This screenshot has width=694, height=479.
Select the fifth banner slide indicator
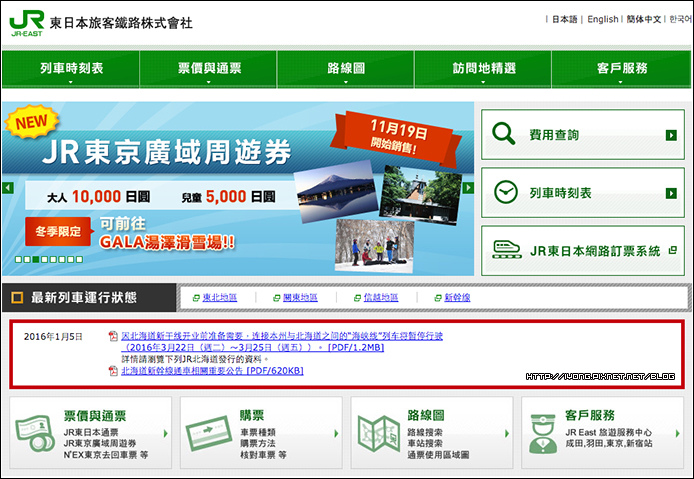click(x=53, y=259)
